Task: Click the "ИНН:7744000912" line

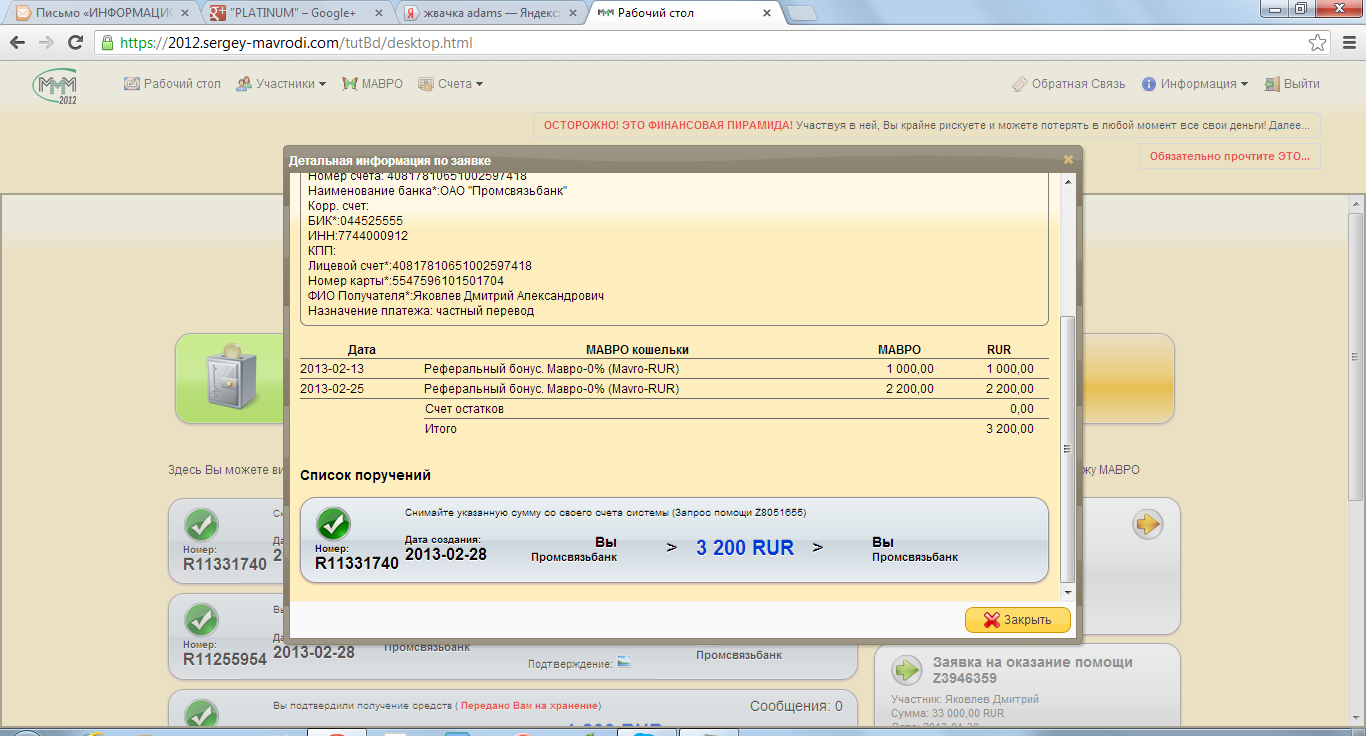Action: point(358,236)
